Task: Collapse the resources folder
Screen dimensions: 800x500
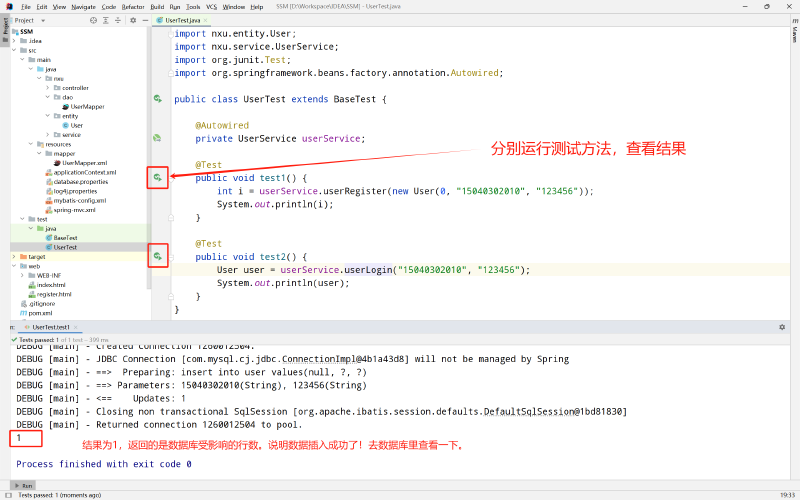Action: pyautogui.click(x=31, y=144)
